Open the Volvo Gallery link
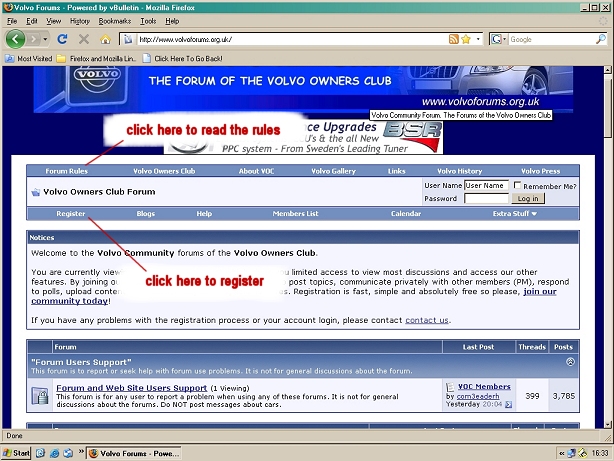The height and width of the screenshot is (461, 614). point(334,171)
